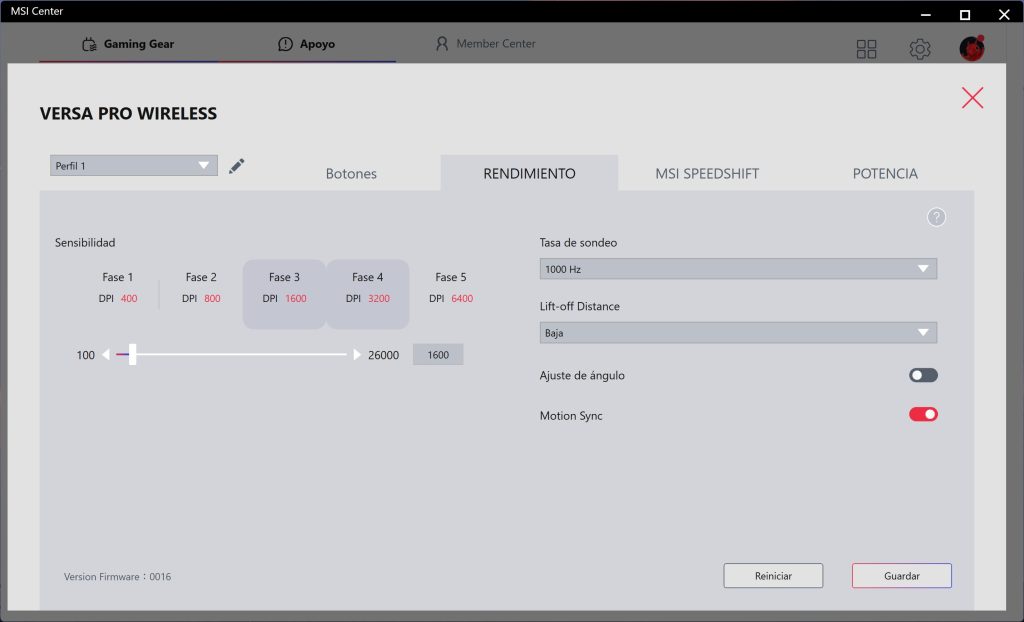Open the Apoyo support tab
1024x622 pixels.
pos(306,44)
